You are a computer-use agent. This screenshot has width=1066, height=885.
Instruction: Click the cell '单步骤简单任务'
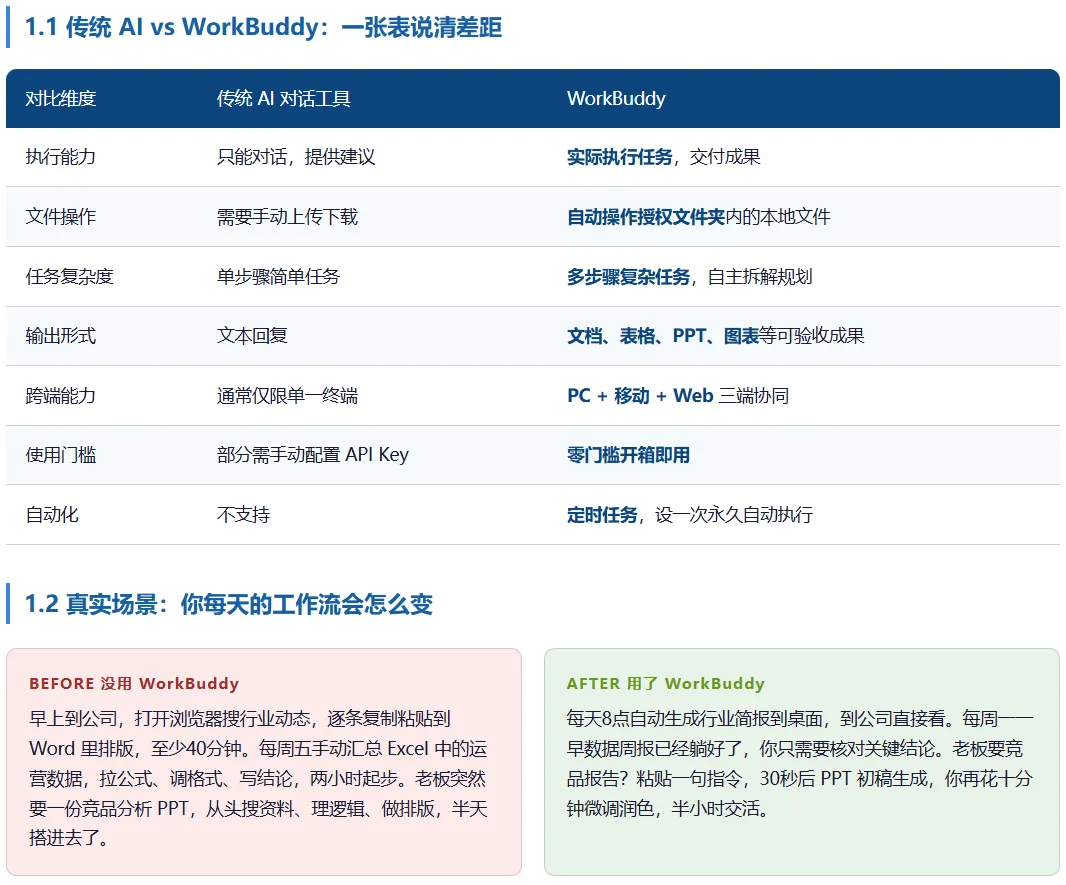point(278,277)
